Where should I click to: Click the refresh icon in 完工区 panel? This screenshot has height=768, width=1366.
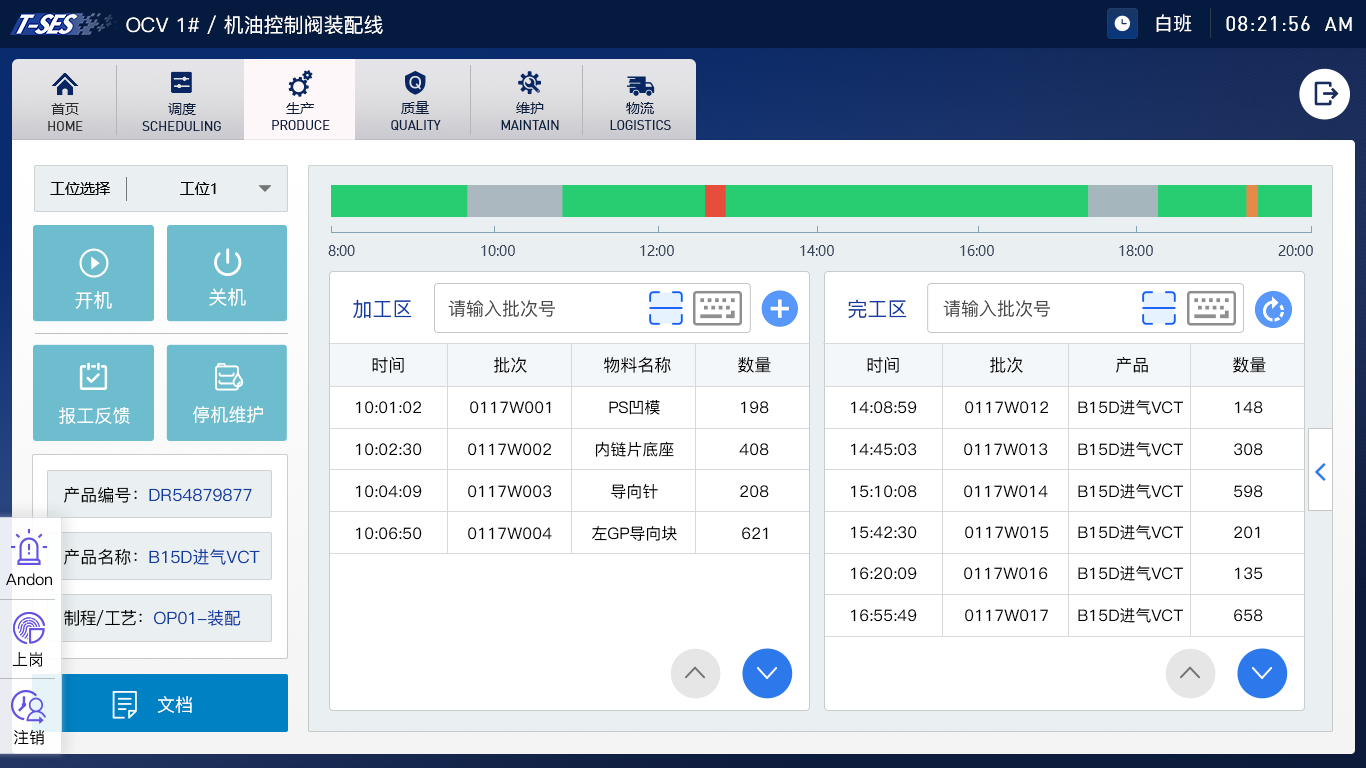pyautogui.click(x=1273, y=309)
